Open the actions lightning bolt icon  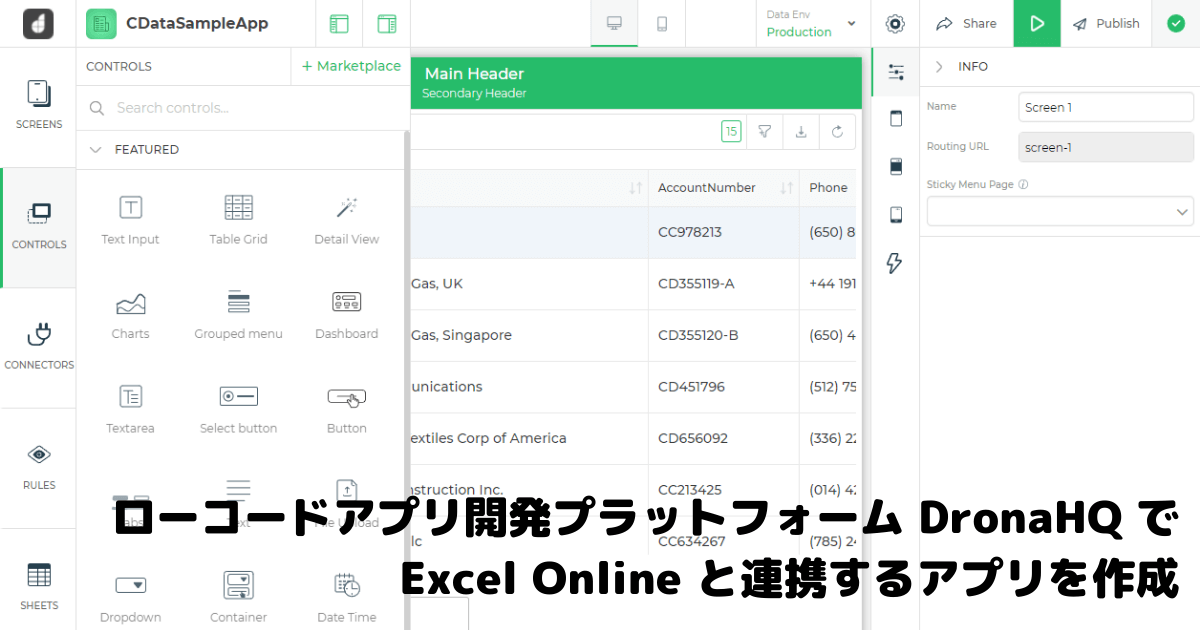point(895,263)
